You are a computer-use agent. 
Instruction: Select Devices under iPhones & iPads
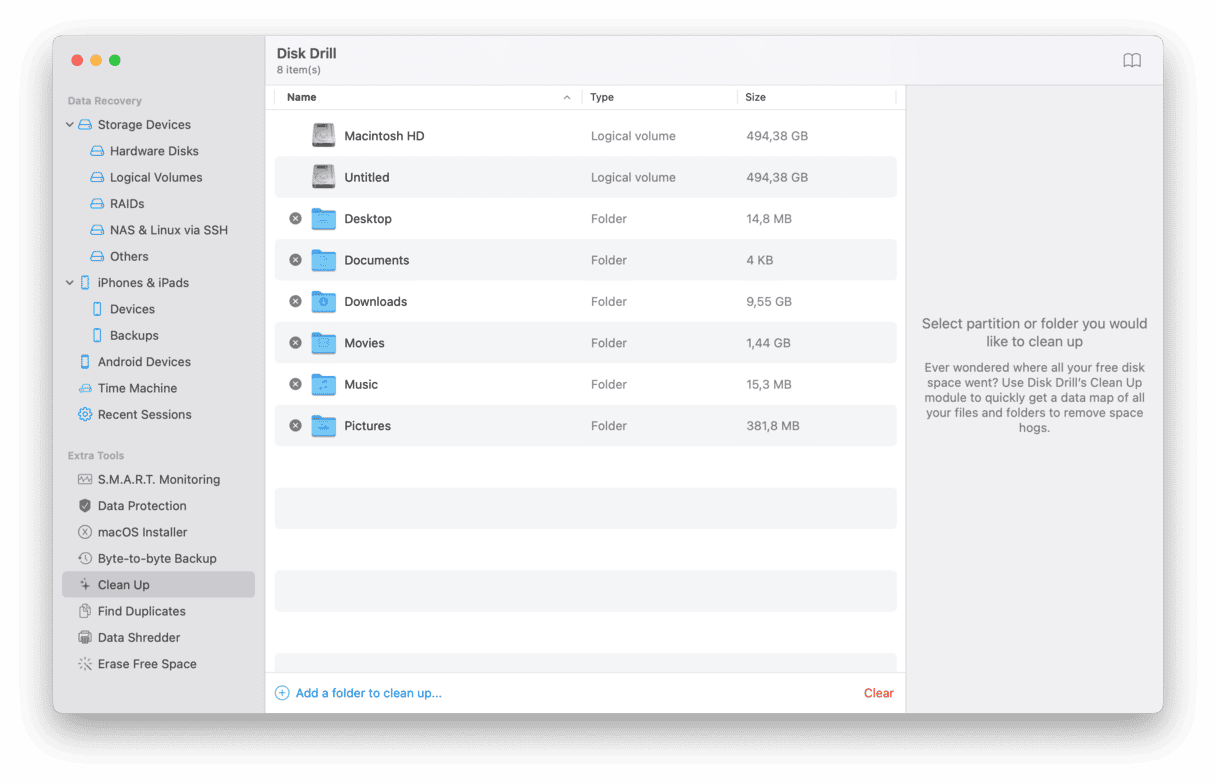[x=132, y=309]
